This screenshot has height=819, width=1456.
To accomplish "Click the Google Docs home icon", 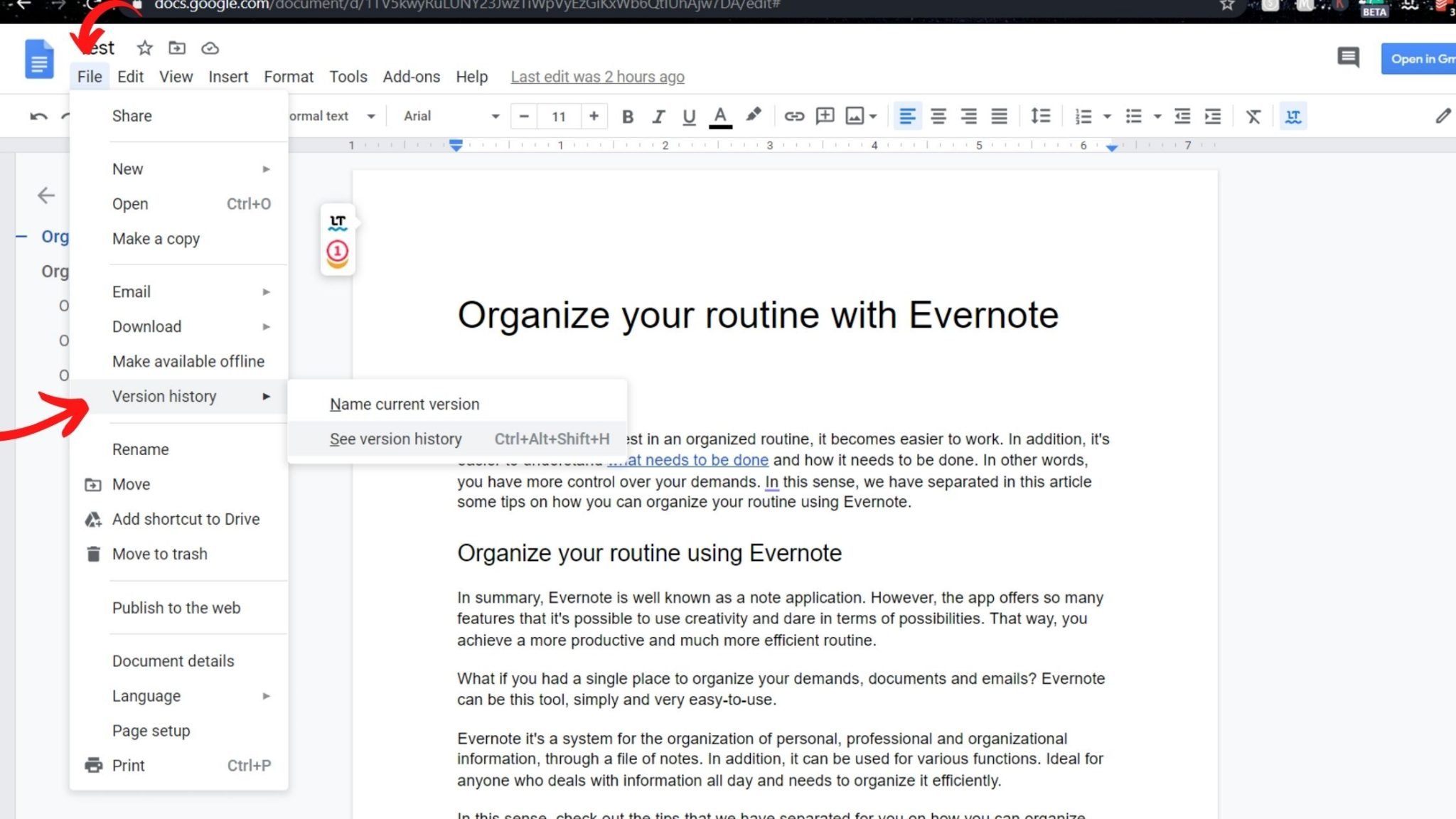I will [39, 59].
